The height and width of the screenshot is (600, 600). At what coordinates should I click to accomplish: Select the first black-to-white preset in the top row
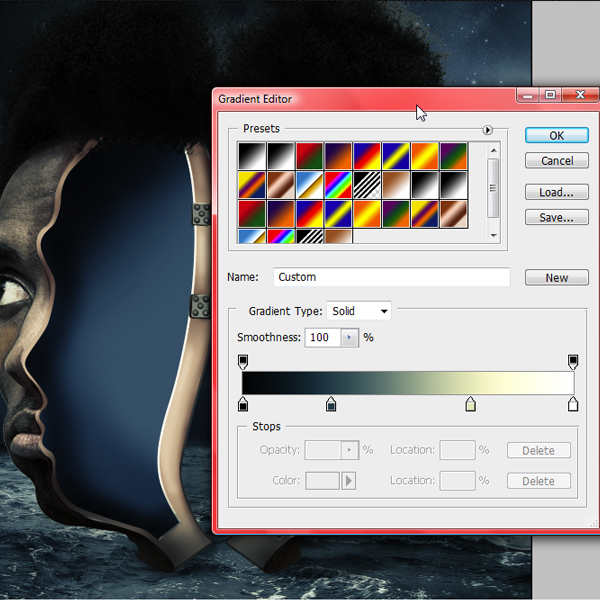251,156
